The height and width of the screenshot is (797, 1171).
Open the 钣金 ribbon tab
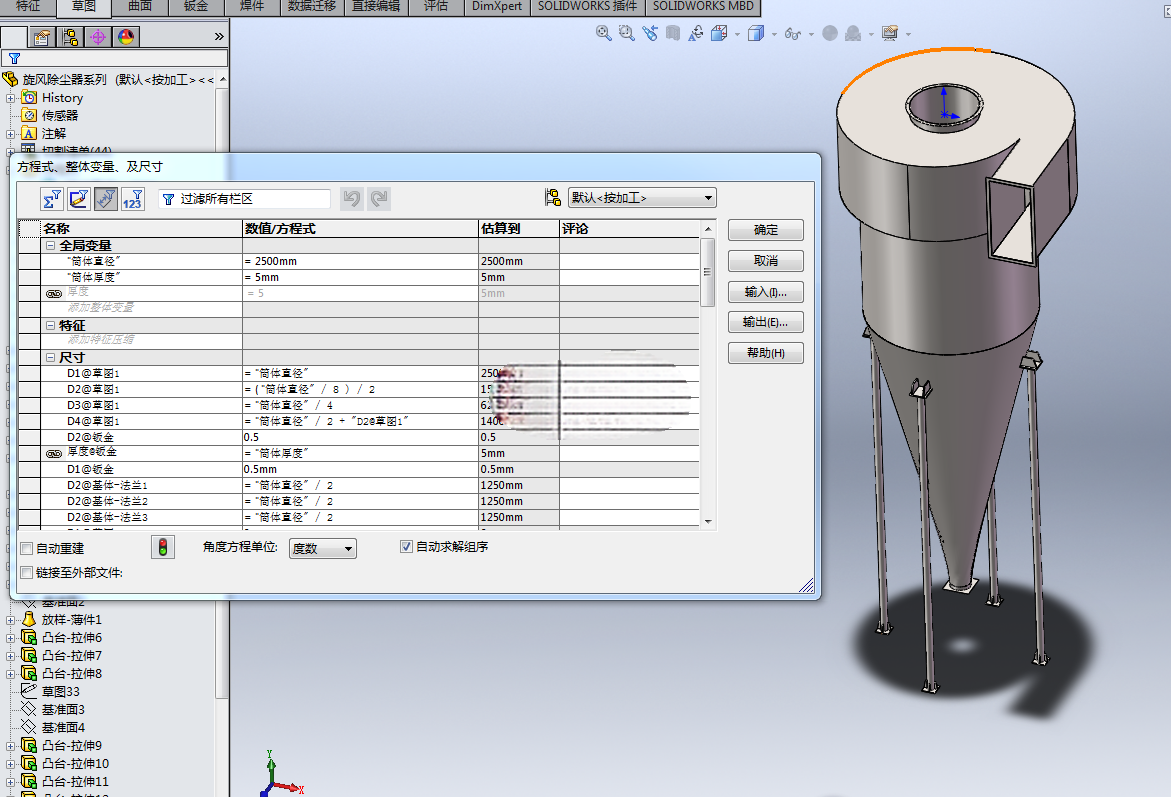point(196,7)
